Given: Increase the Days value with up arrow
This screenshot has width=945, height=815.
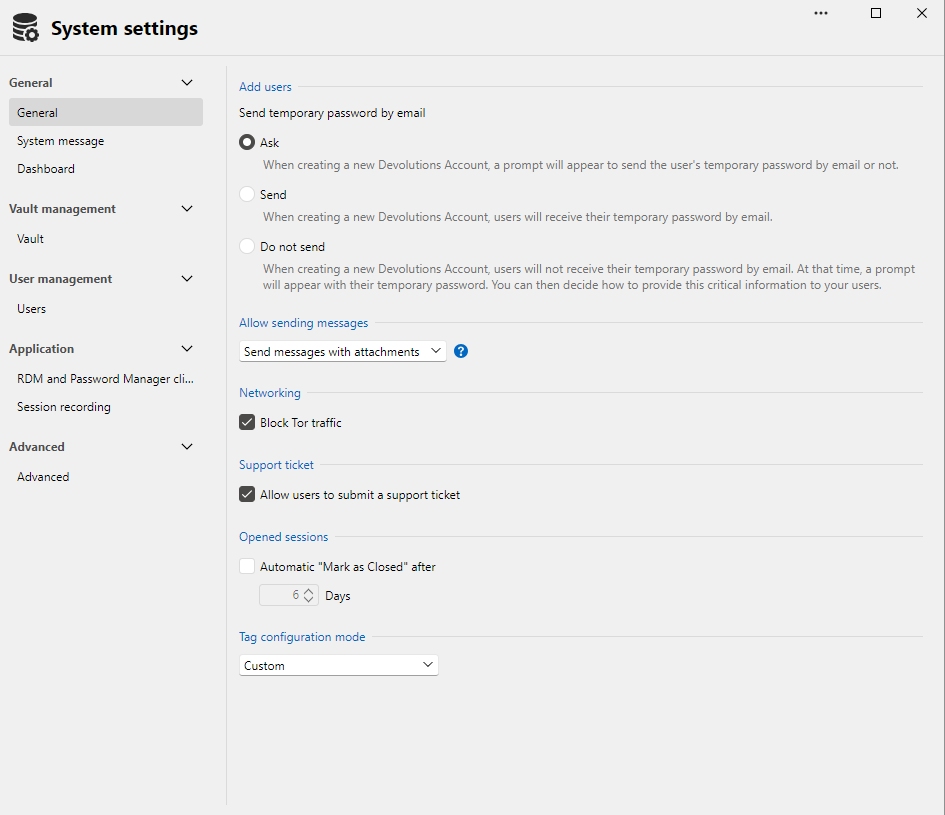Looking at the screenshot, I should pyautogui.click(x=309, y=591).
